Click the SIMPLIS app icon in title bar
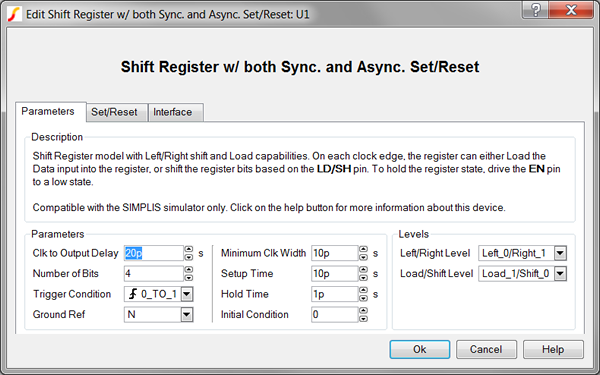This screenshot has width=600, height=375. 15,14
